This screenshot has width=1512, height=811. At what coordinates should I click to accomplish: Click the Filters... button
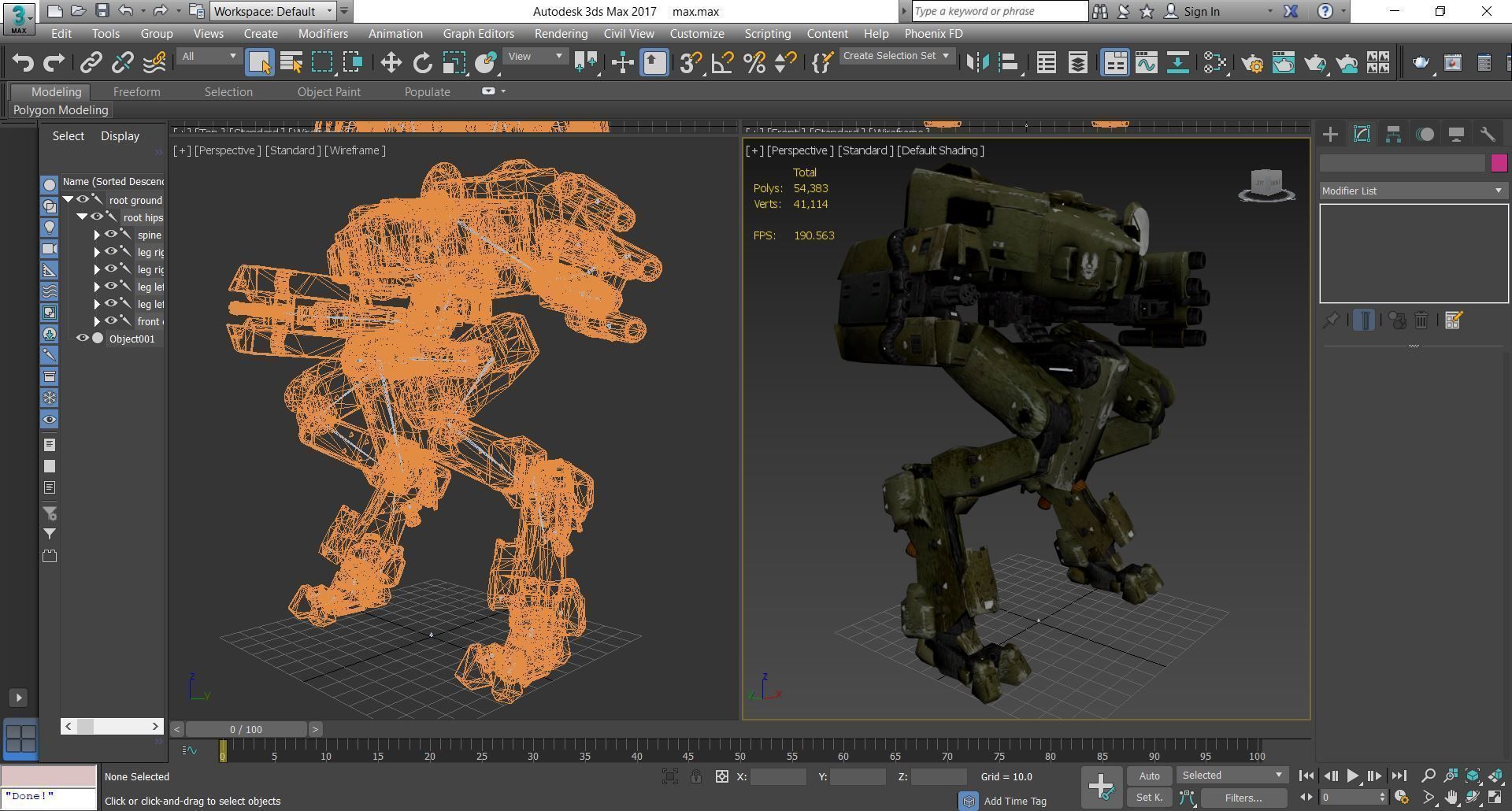[1243, 798]
